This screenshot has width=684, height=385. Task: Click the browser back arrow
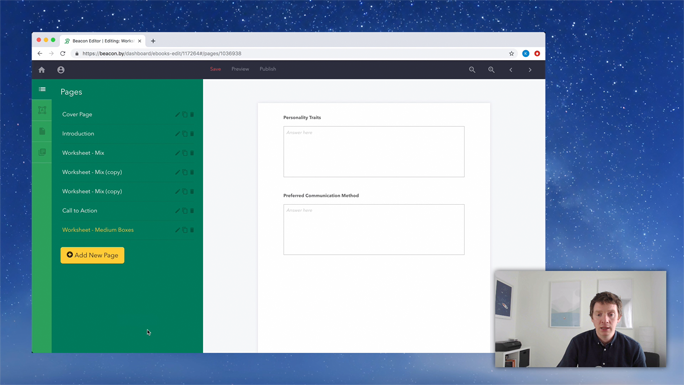[40, 53]
